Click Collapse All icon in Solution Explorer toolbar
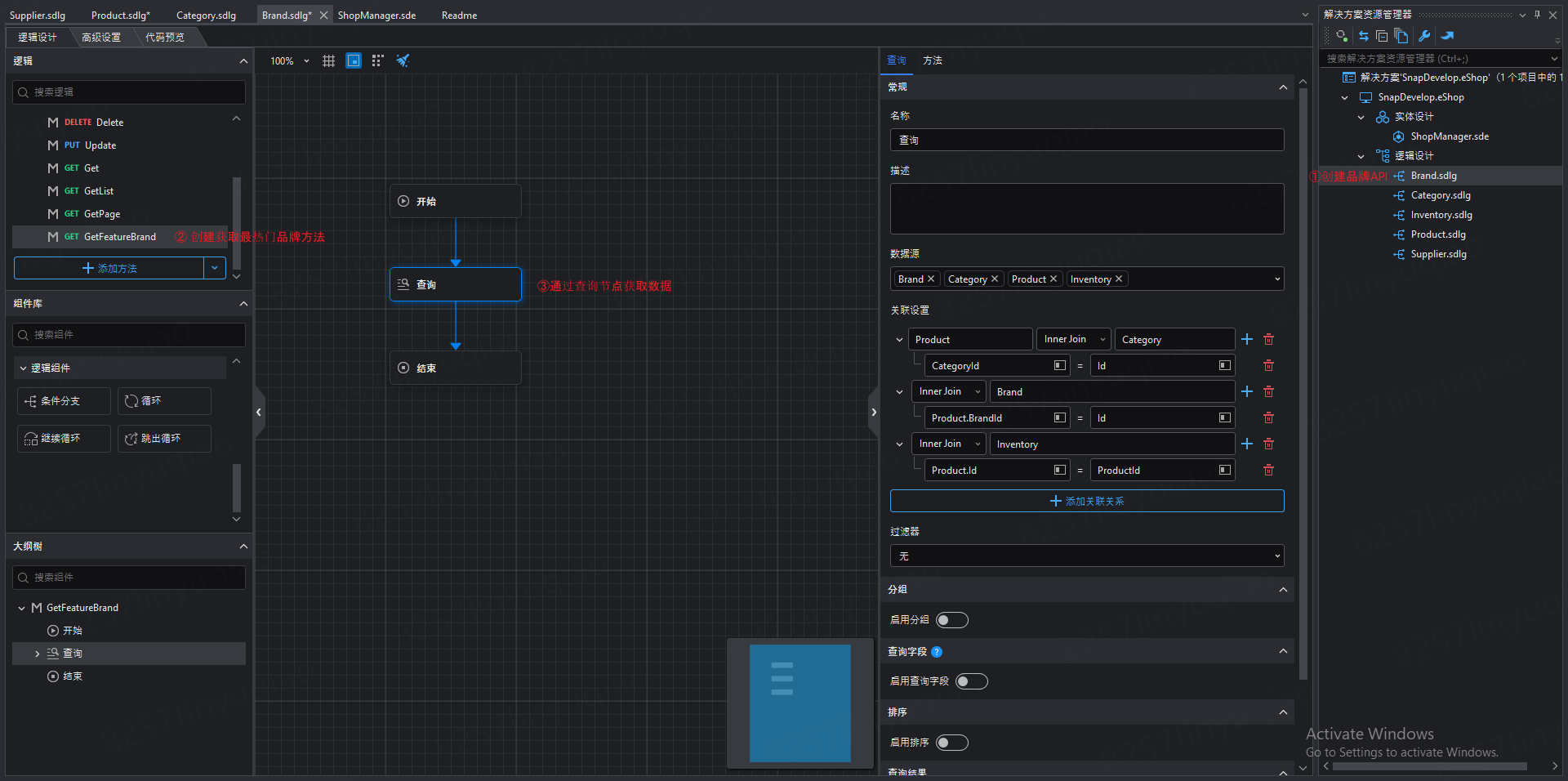Image resolution: width=1568 pixels, height=781 pixels. pos(1382,36)
